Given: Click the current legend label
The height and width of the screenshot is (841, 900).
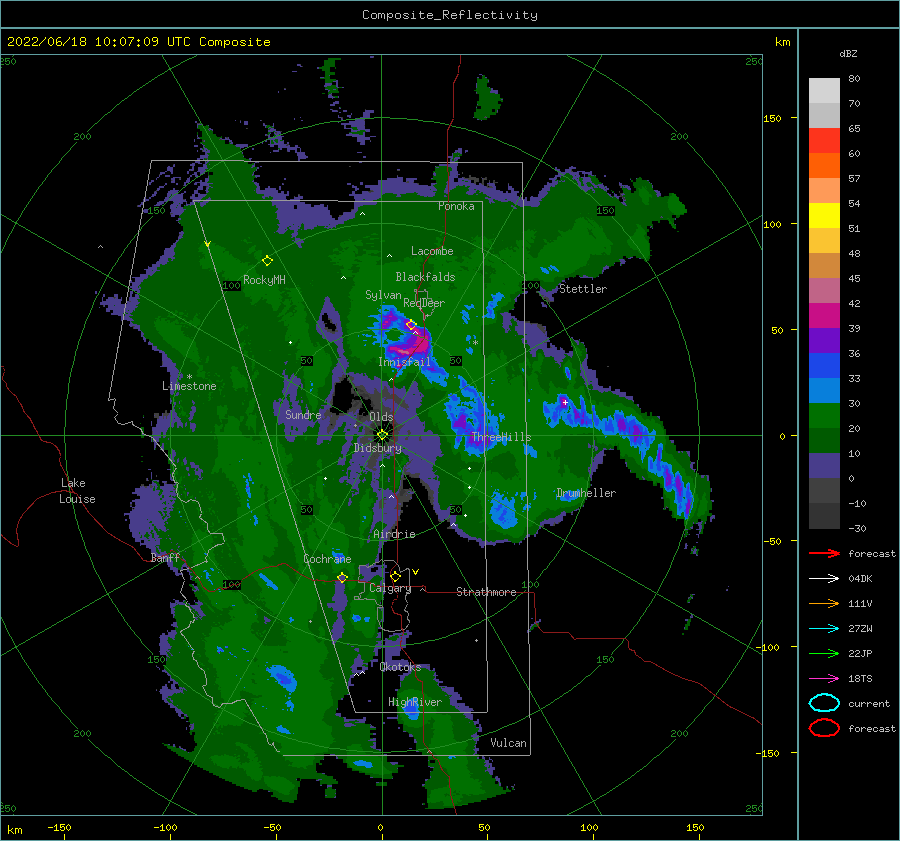Looking at the screenshot, I should (x=869, y=703).
